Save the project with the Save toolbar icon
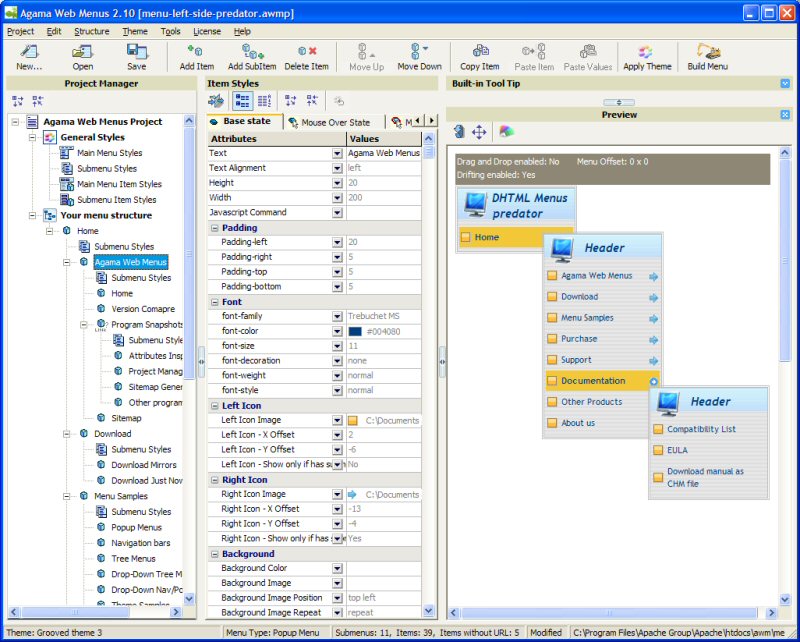 tap(136, 57)
